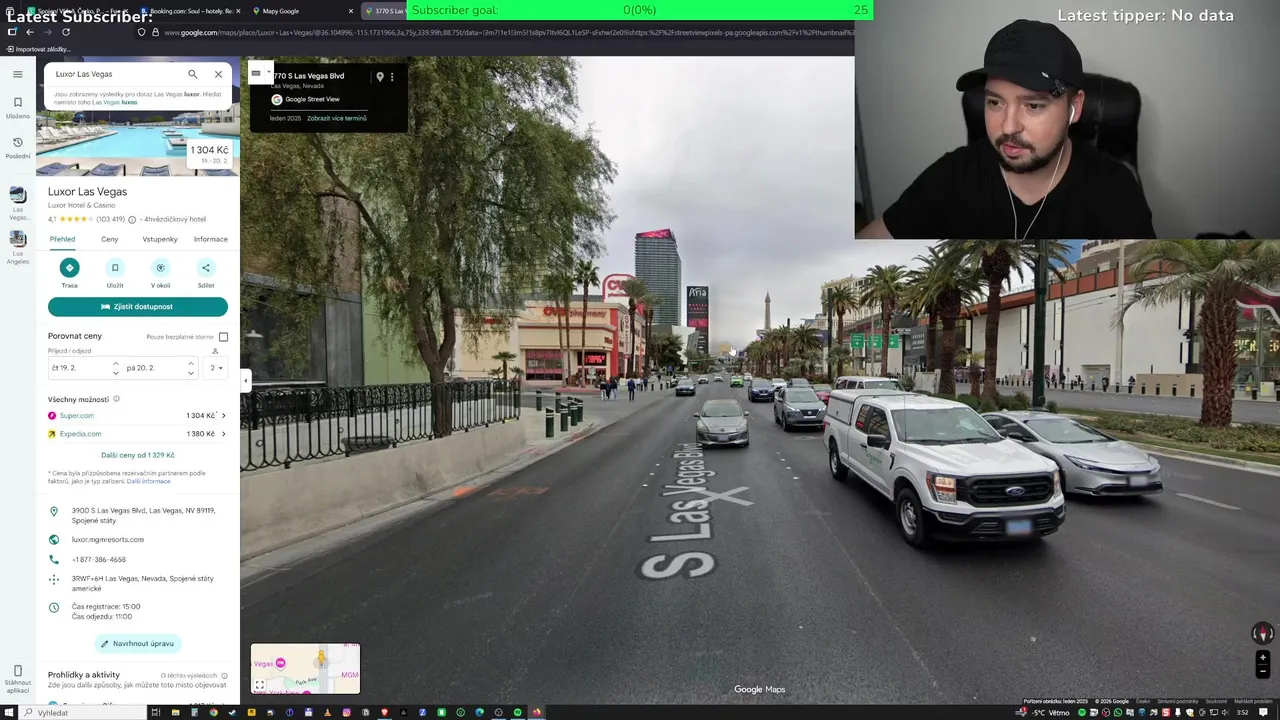The height and width of the screenshot is (720, 1280).
Task: Open the guest count dropdown showing 2
Action: click(216, 368)
